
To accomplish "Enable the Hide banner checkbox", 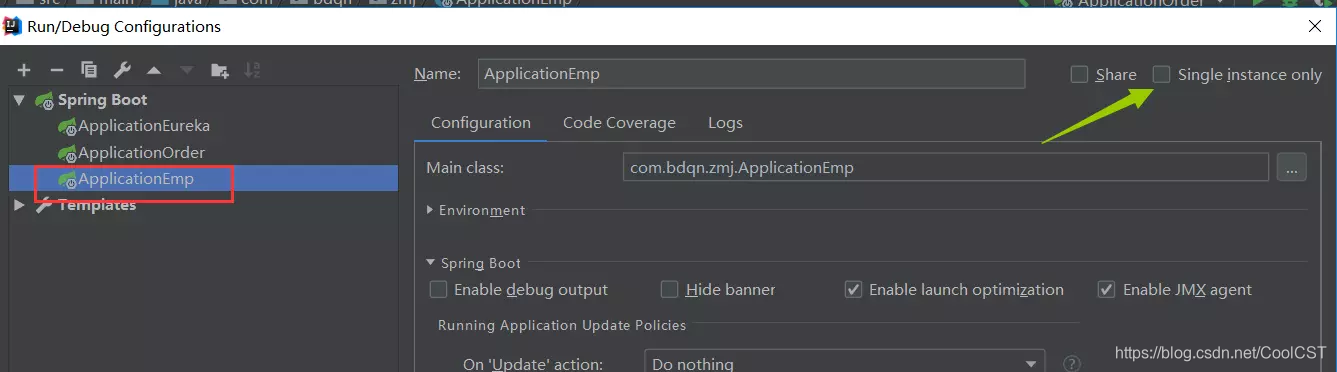I will (670, 290).
